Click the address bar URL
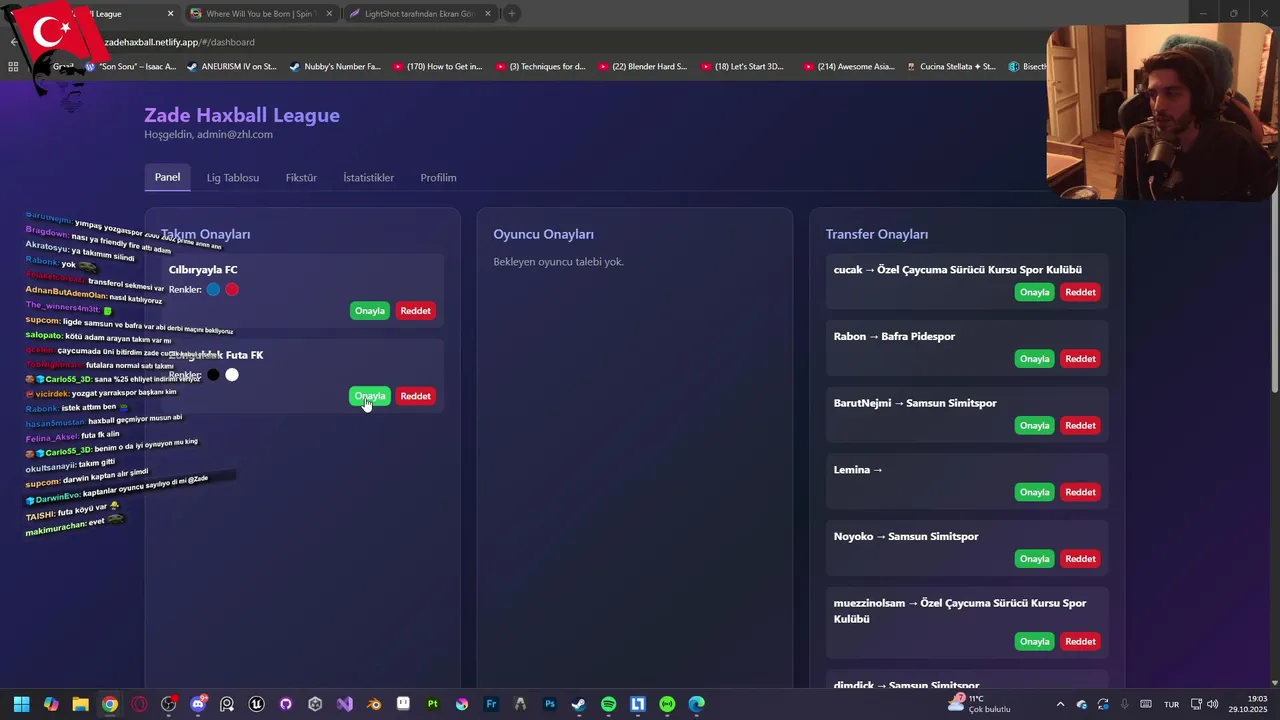 click(180, 42)
